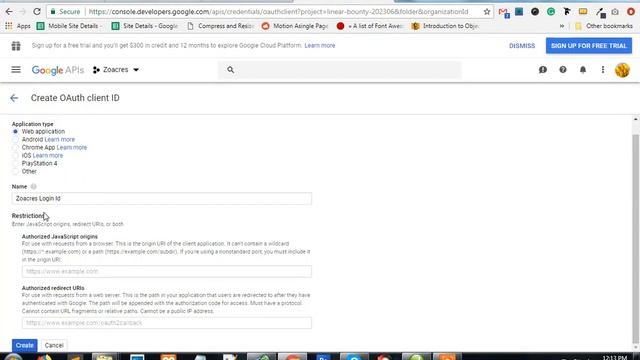This screenshot has height=360, width=640.
Task: Click Authorized JavaScript origins input
Action: [167, 271]
